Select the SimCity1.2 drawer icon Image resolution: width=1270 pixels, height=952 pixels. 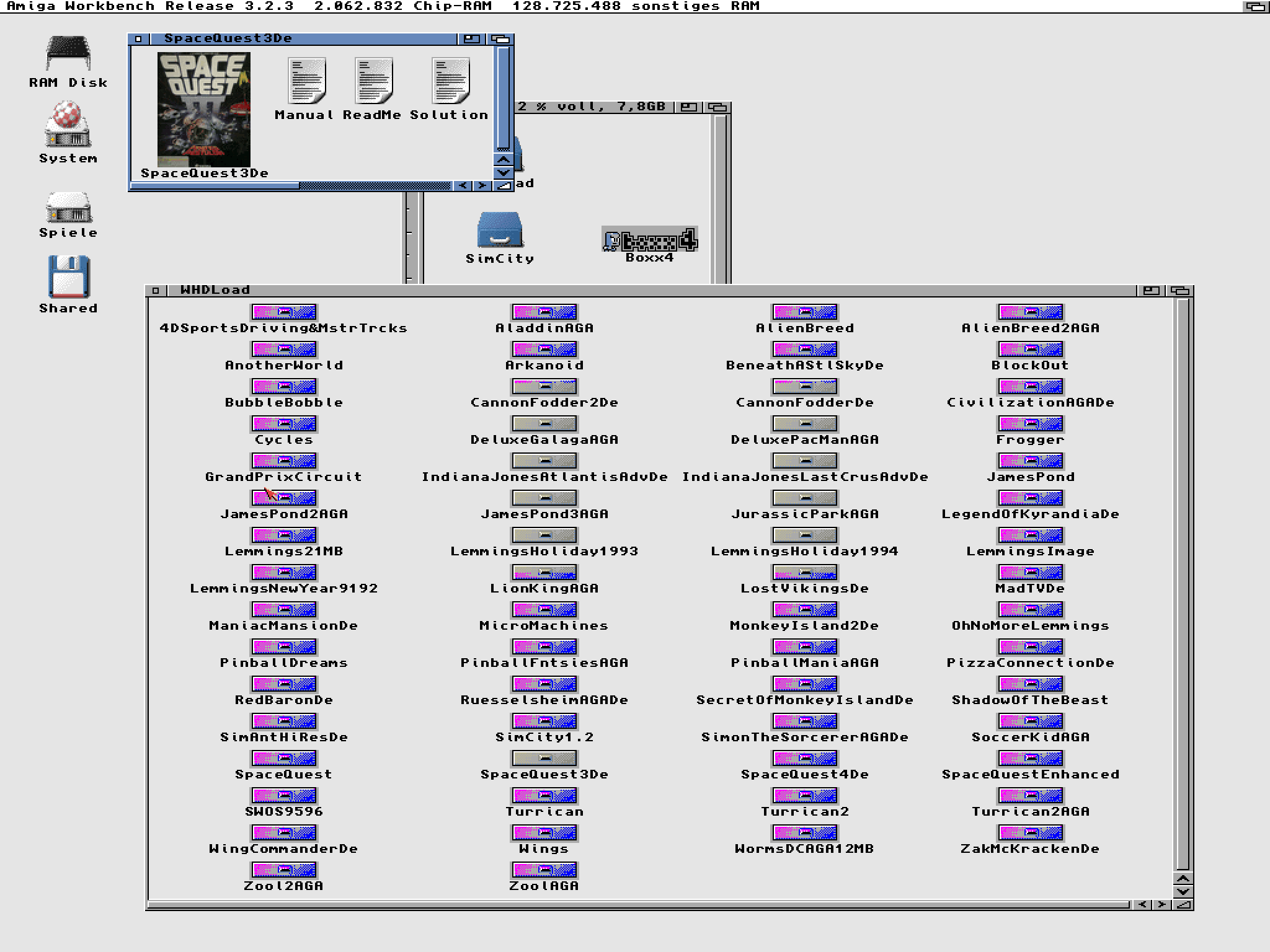(544, 721)
